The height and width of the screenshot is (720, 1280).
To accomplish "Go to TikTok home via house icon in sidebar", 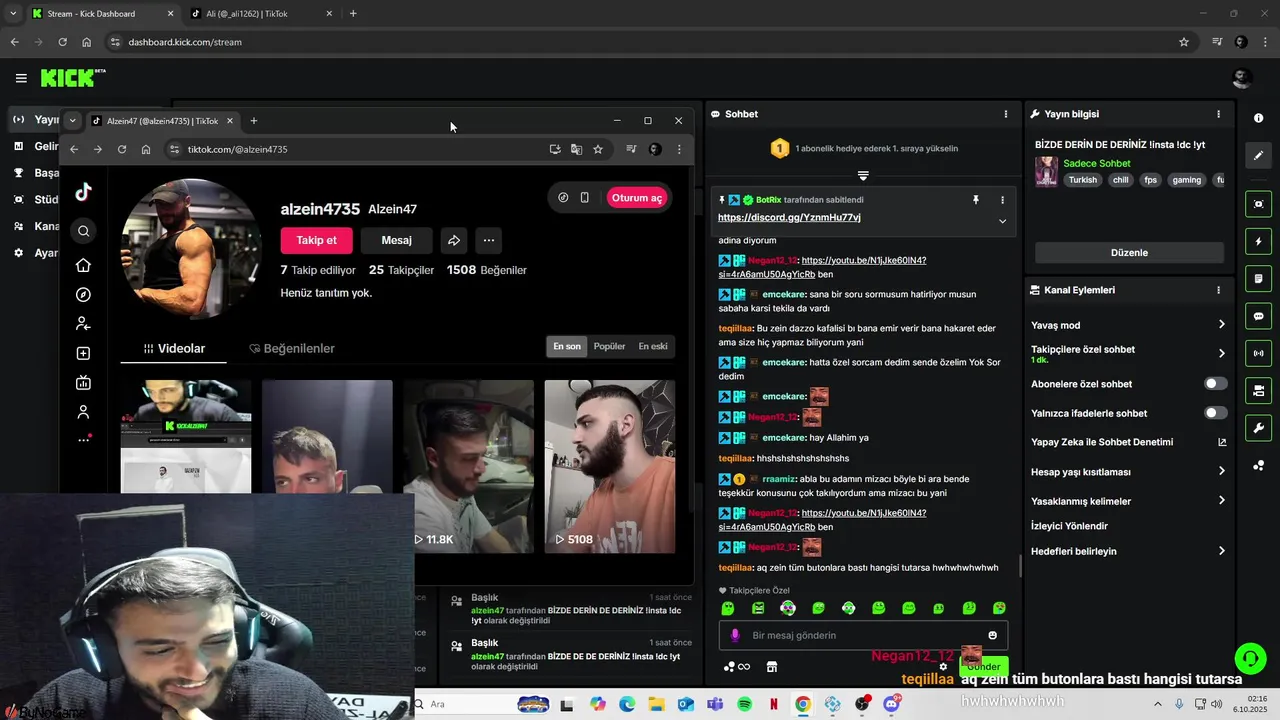I will click(83, 265).
